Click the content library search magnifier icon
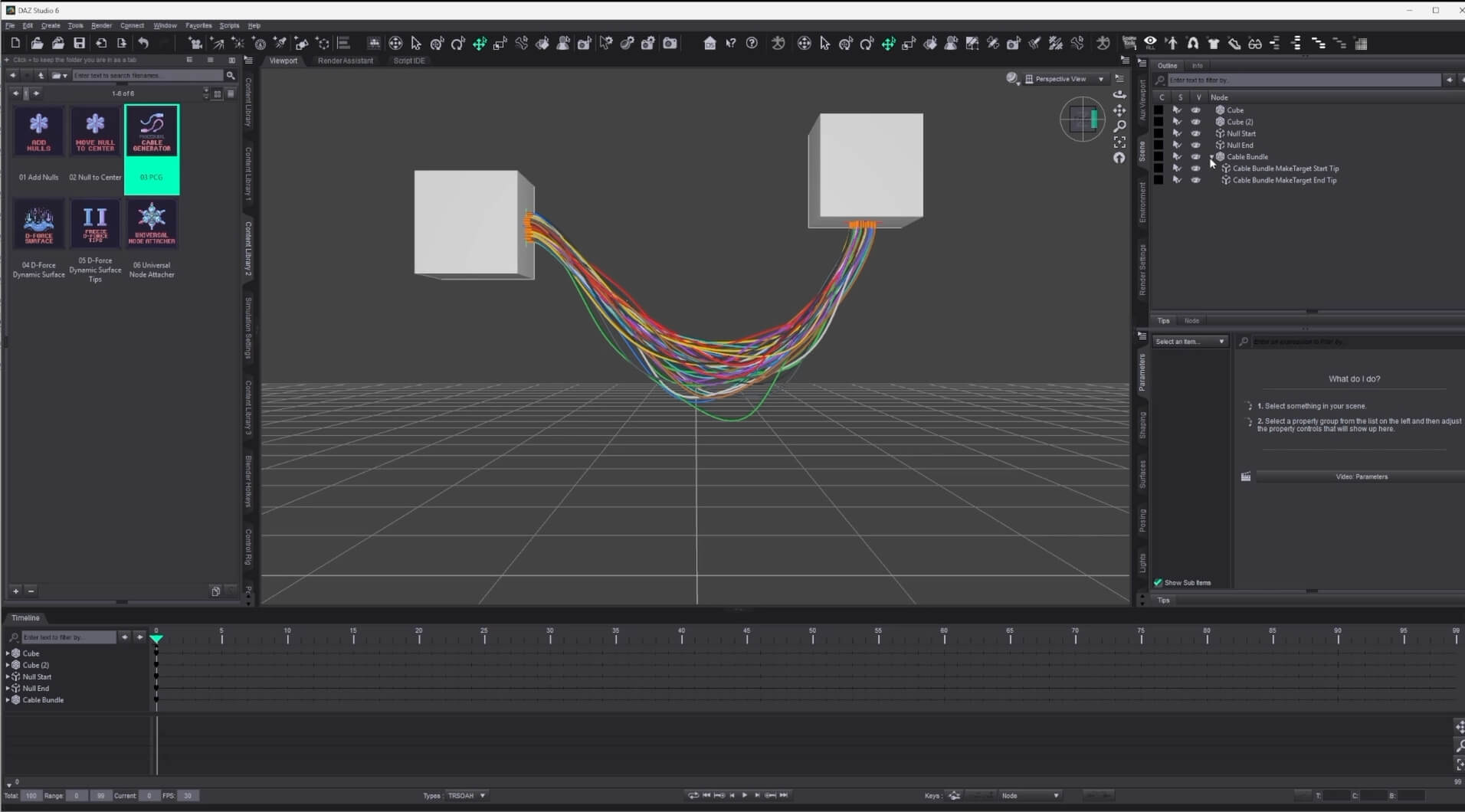Viewport: 1465px width, 812px height. point(230,75)
